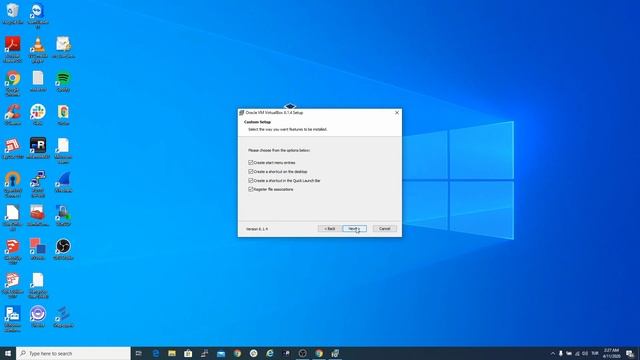The width and height of the screenshot is (640, 360).
Task: Select the OpenVPN desktop icon
Action: click(x=13, y=184)
